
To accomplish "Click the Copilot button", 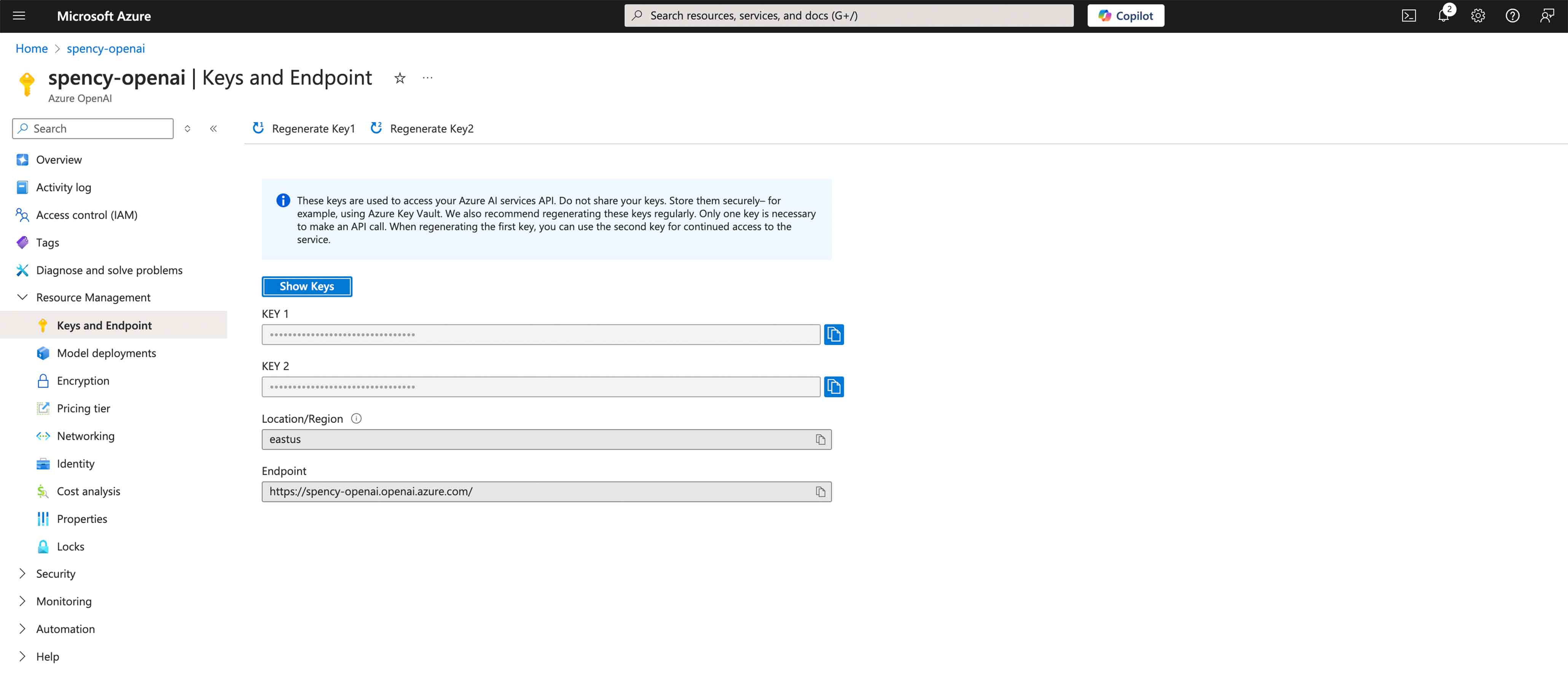I will (1125, 16).
